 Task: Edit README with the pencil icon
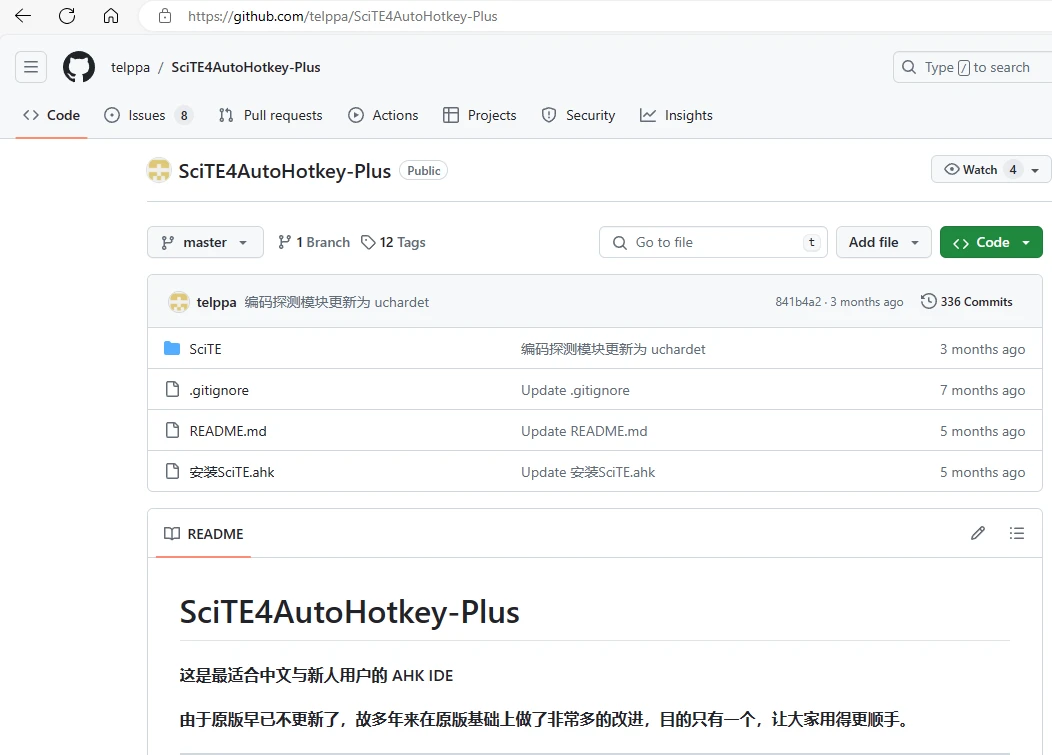pos(978,533)
